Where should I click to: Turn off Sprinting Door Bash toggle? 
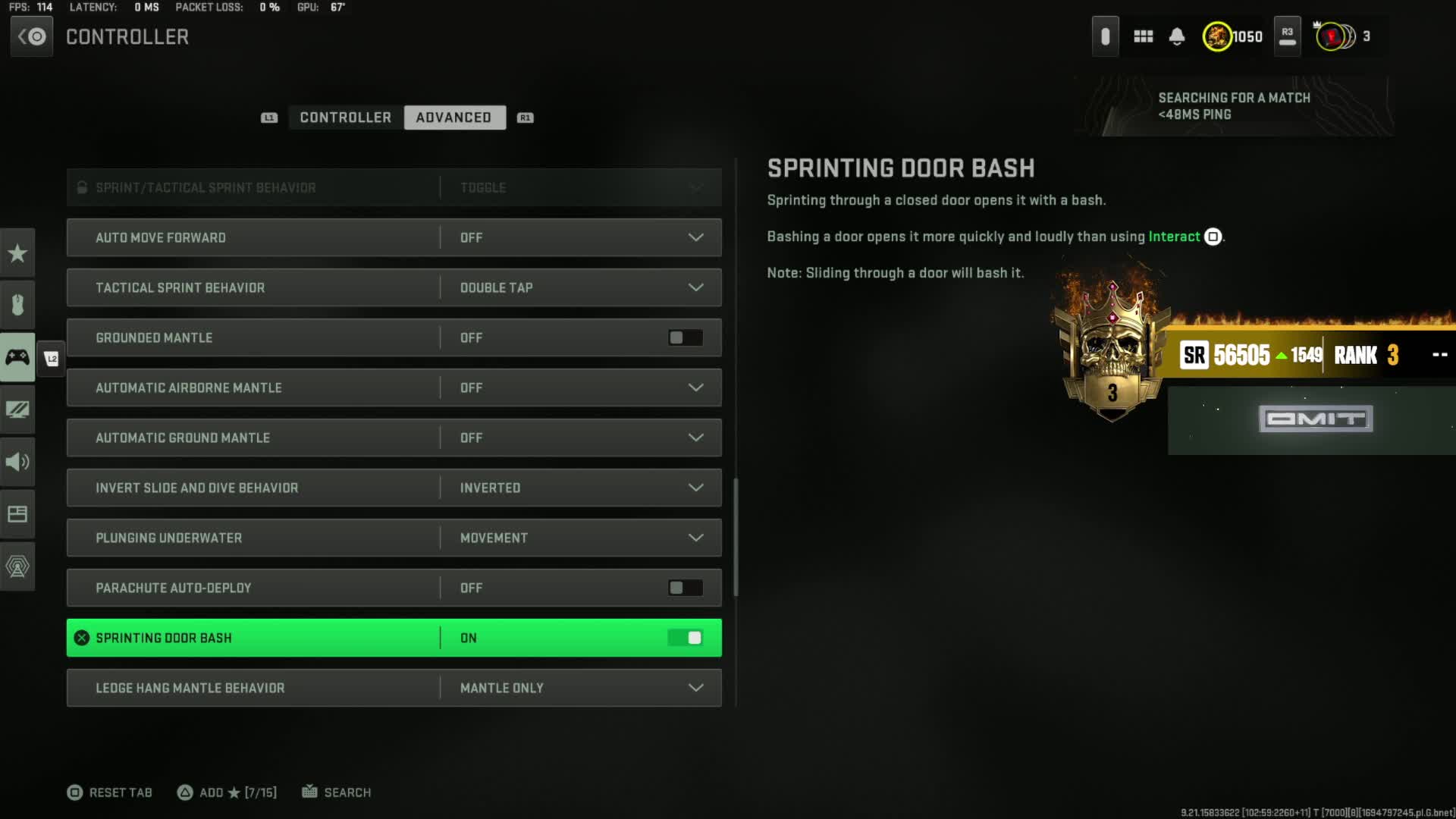686,638
